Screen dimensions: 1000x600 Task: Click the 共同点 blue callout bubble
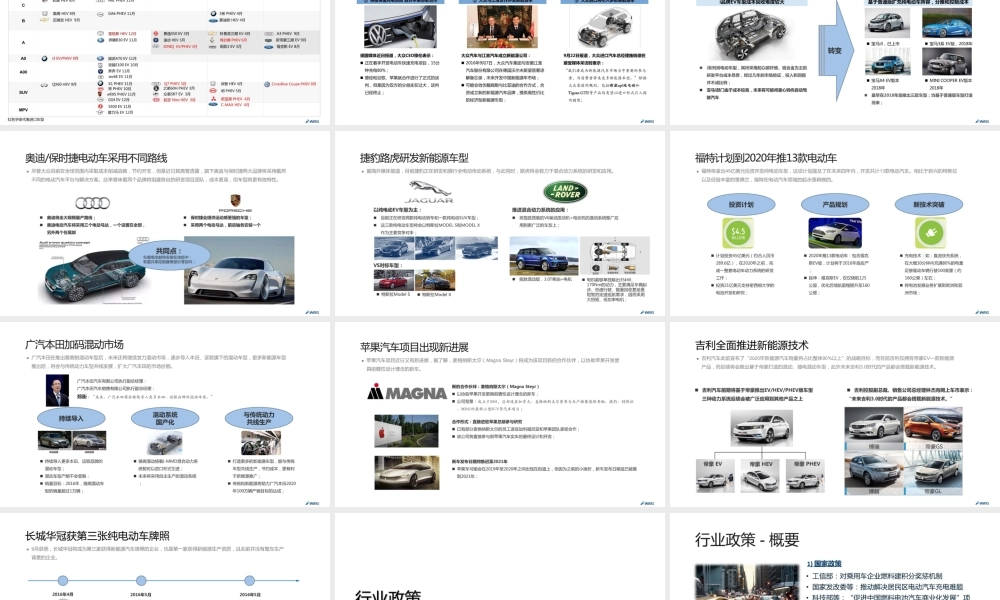(x=165, y=253)
